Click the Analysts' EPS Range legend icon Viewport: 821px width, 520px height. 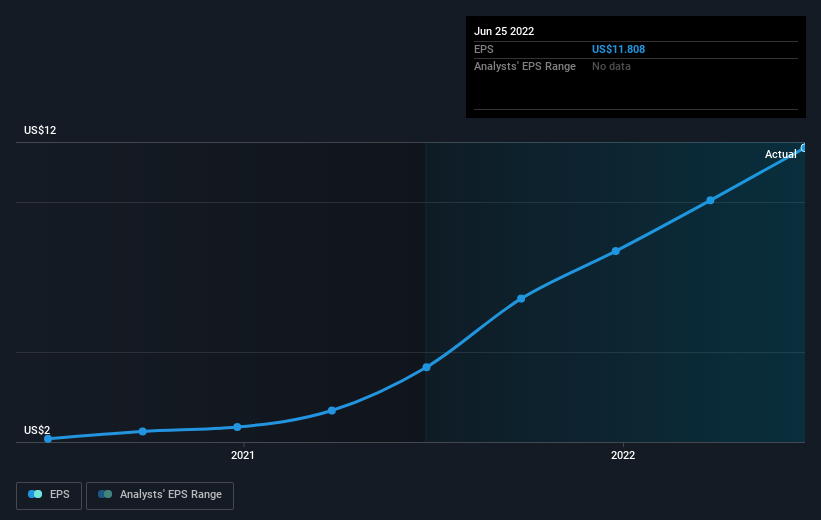tap(105, 494)
